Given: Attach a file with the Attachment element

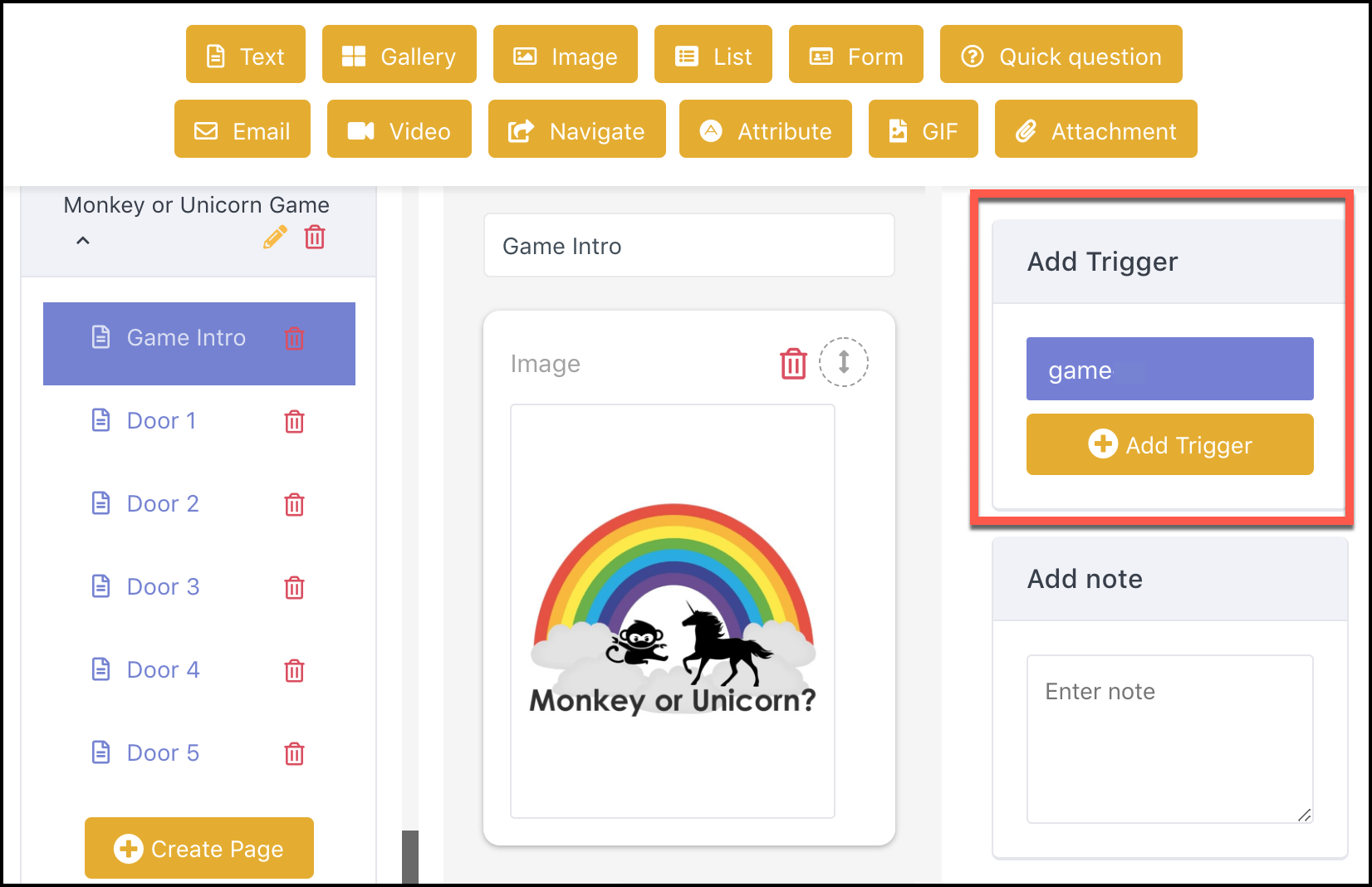Looking at the screenshot, I should point(1095,129).
